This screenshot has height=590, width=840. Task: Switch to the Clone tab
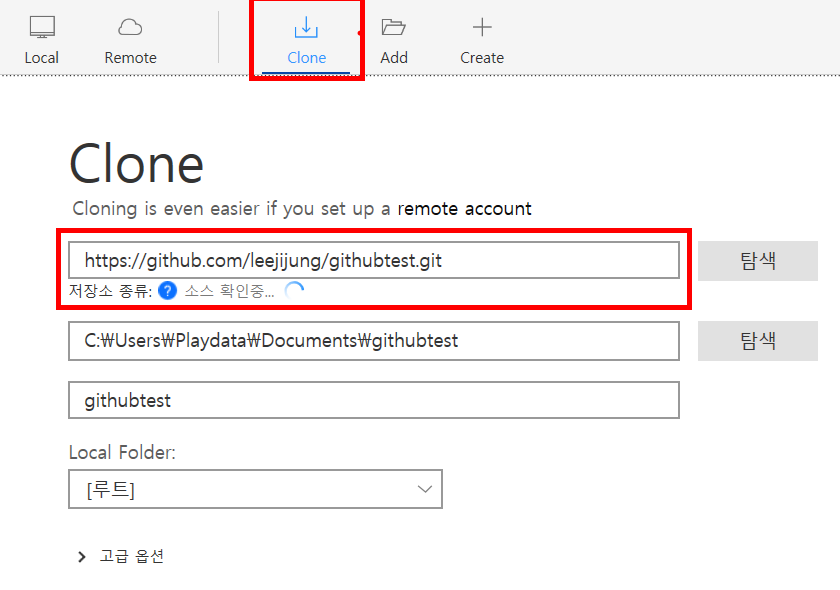tap(306, 41)
